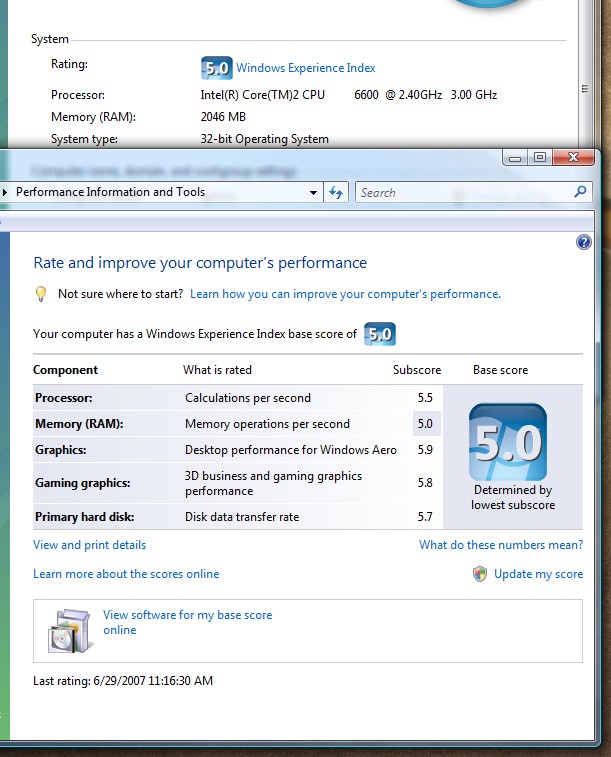Click the 5.7 hard disk subscore

(x=425, y=517)
